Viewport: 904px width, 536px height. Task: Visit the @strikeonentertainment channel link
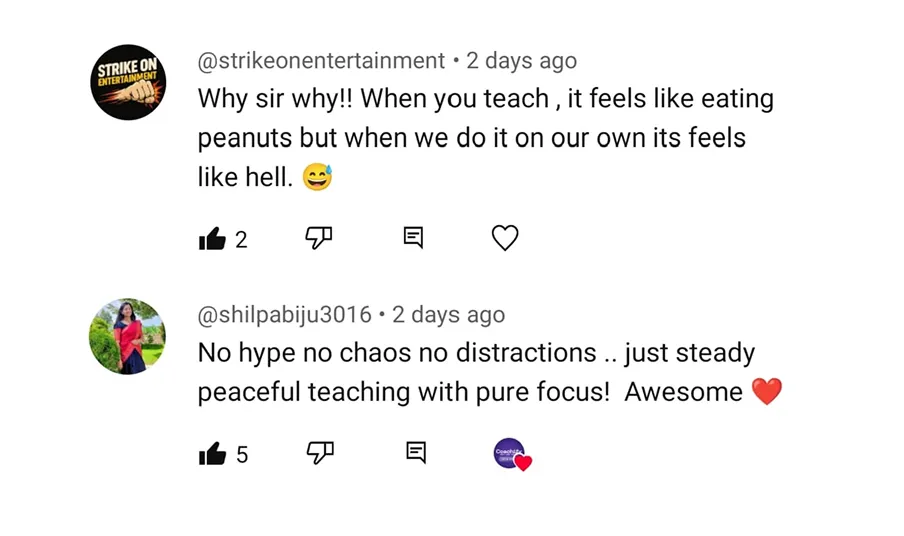pos(321,61)
